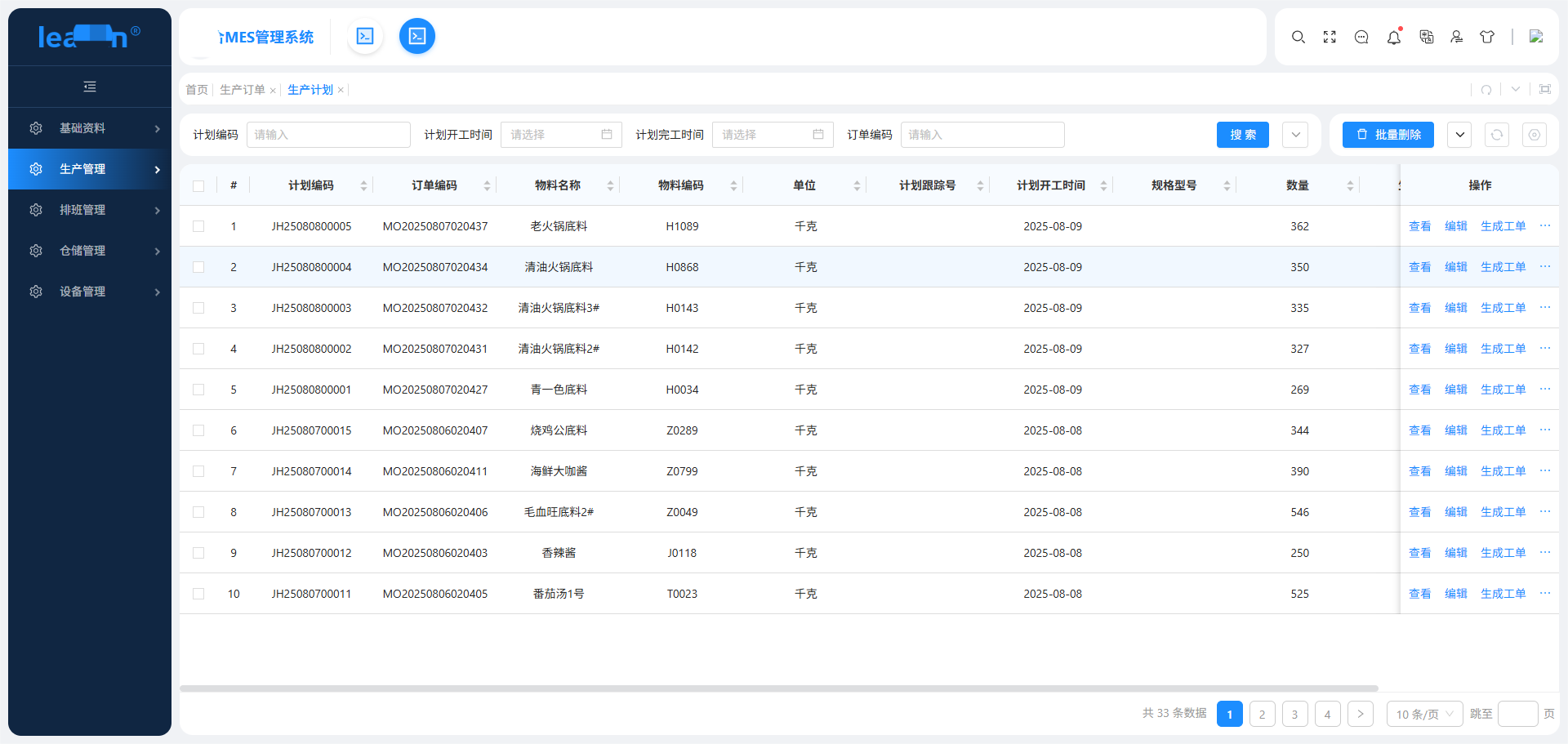Sort by 计划编码 column arrows
The image size is (1568, 744).
(363, 186)
